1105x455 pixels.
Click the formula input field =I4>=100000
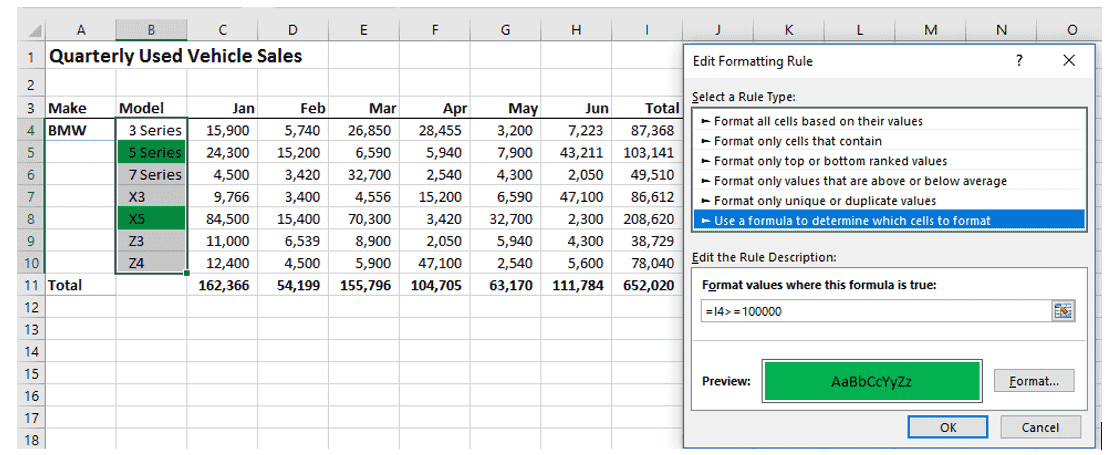pyautogui.click(x=875, y=311)
